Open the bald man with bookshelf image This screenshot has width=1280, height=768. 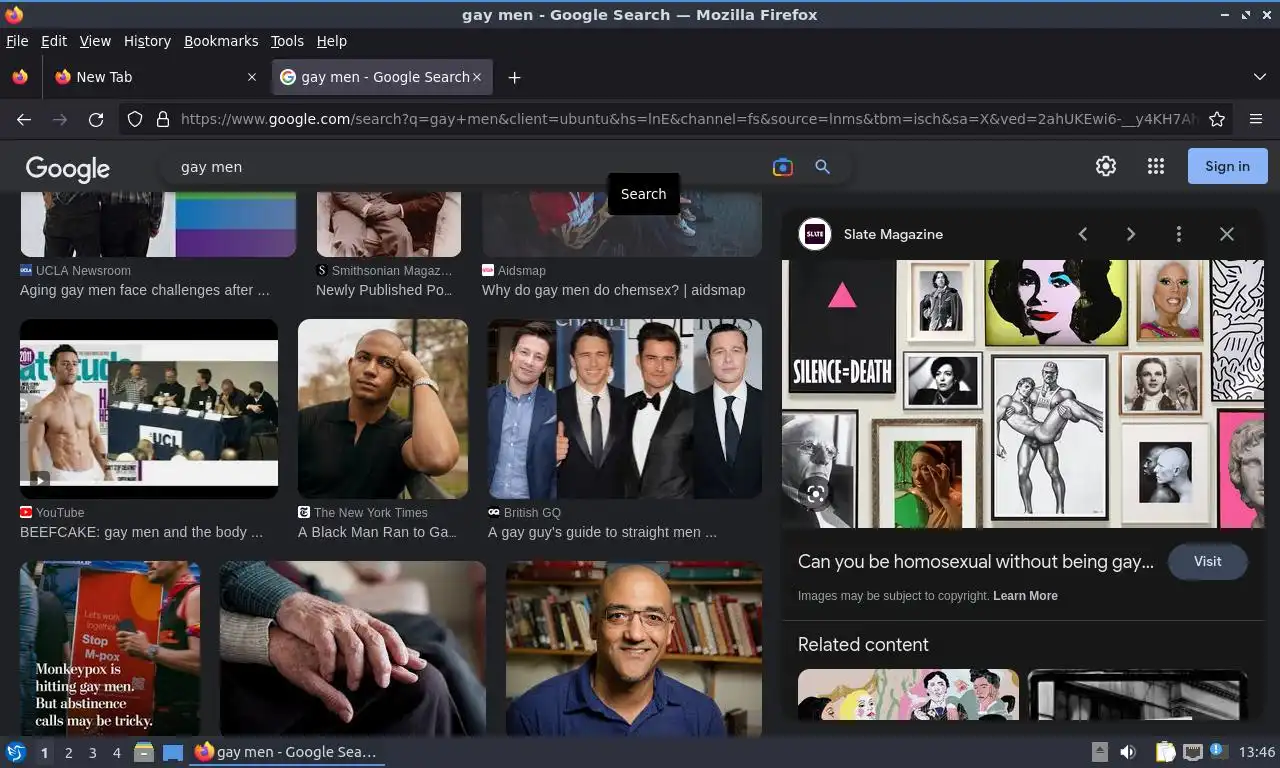pyautogui.click(x=634, y=649)
